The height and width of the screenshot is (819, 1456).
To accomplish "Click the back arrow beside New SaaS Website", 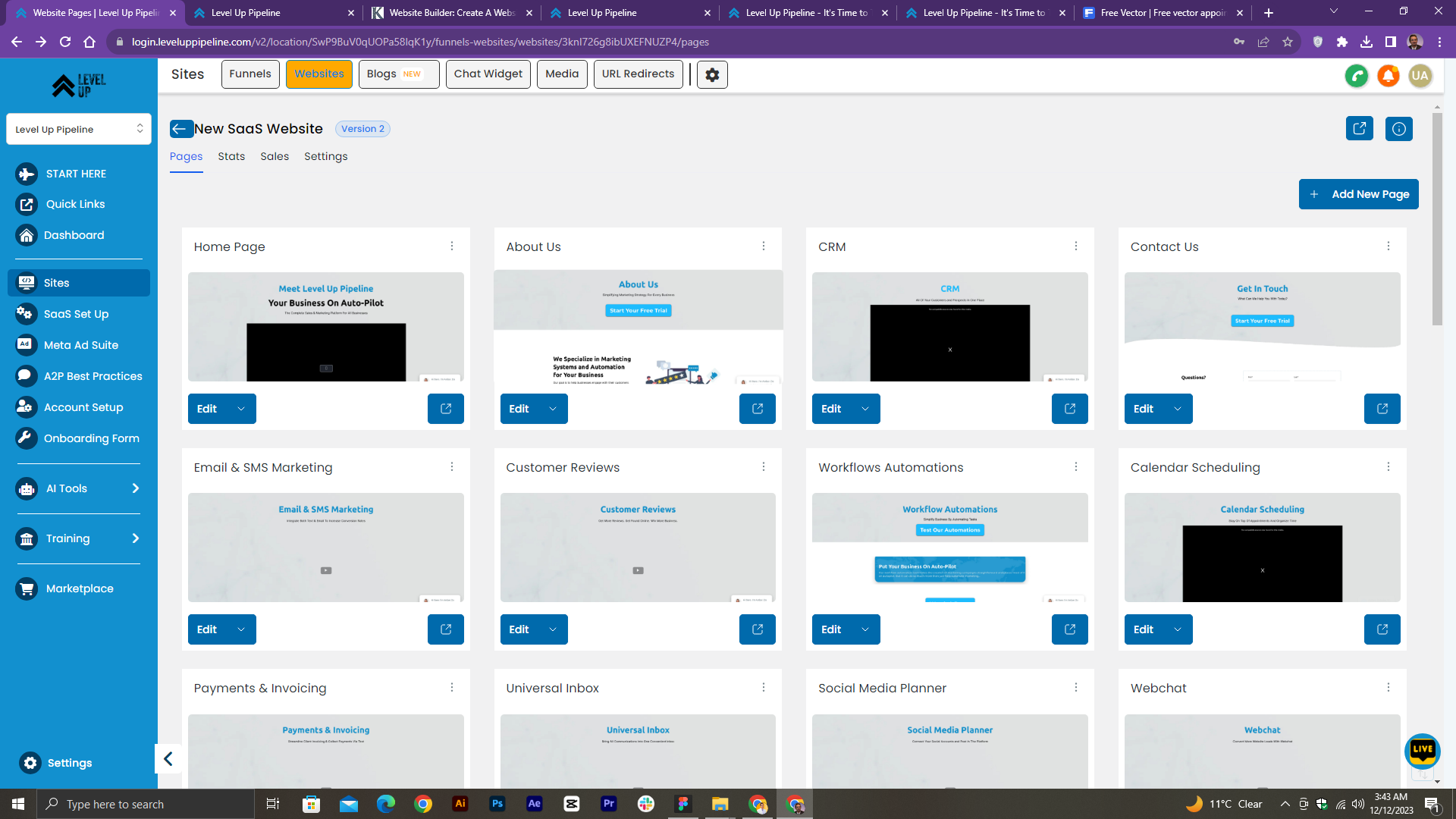I will pos(180,129).
